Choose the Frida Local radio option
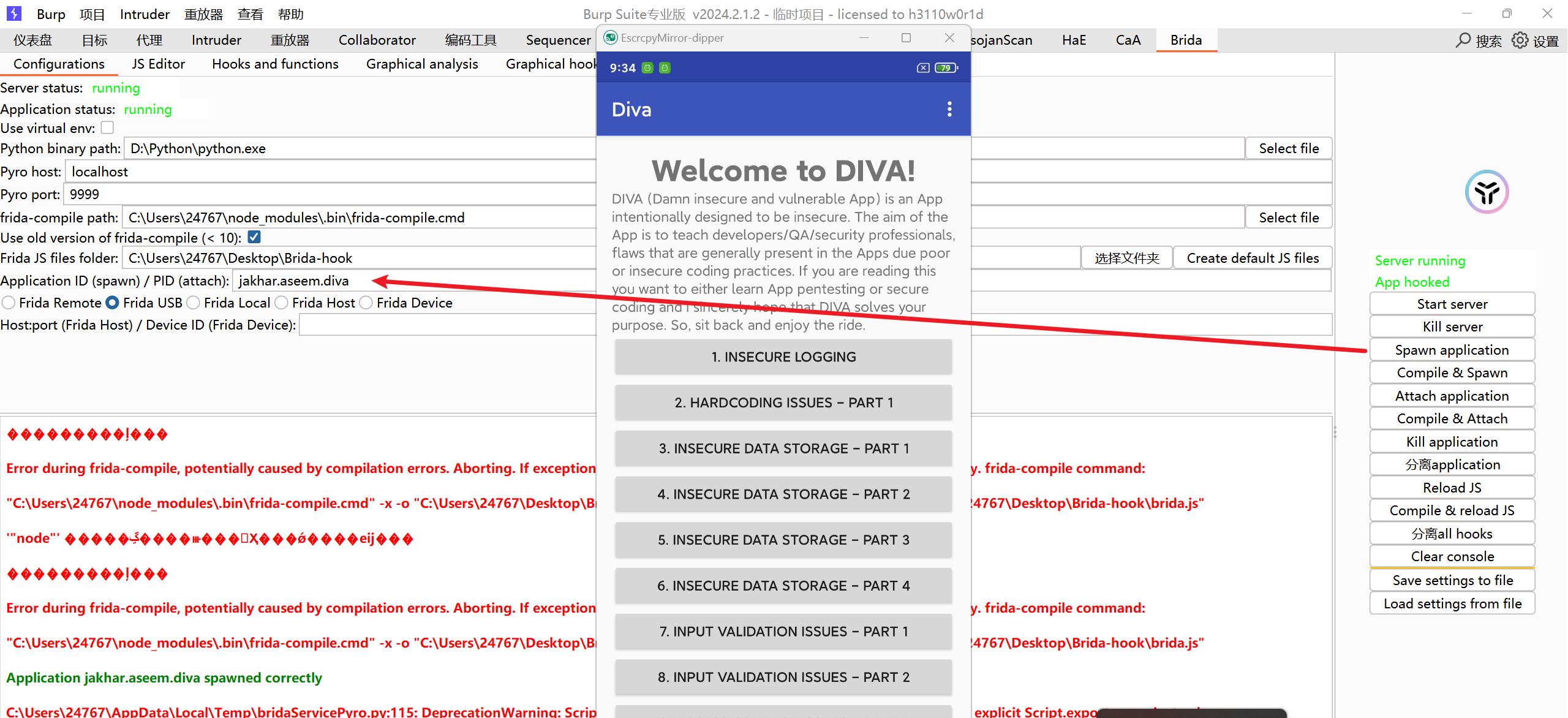This screenshot has height=718, width=1568. coord(194,303)
